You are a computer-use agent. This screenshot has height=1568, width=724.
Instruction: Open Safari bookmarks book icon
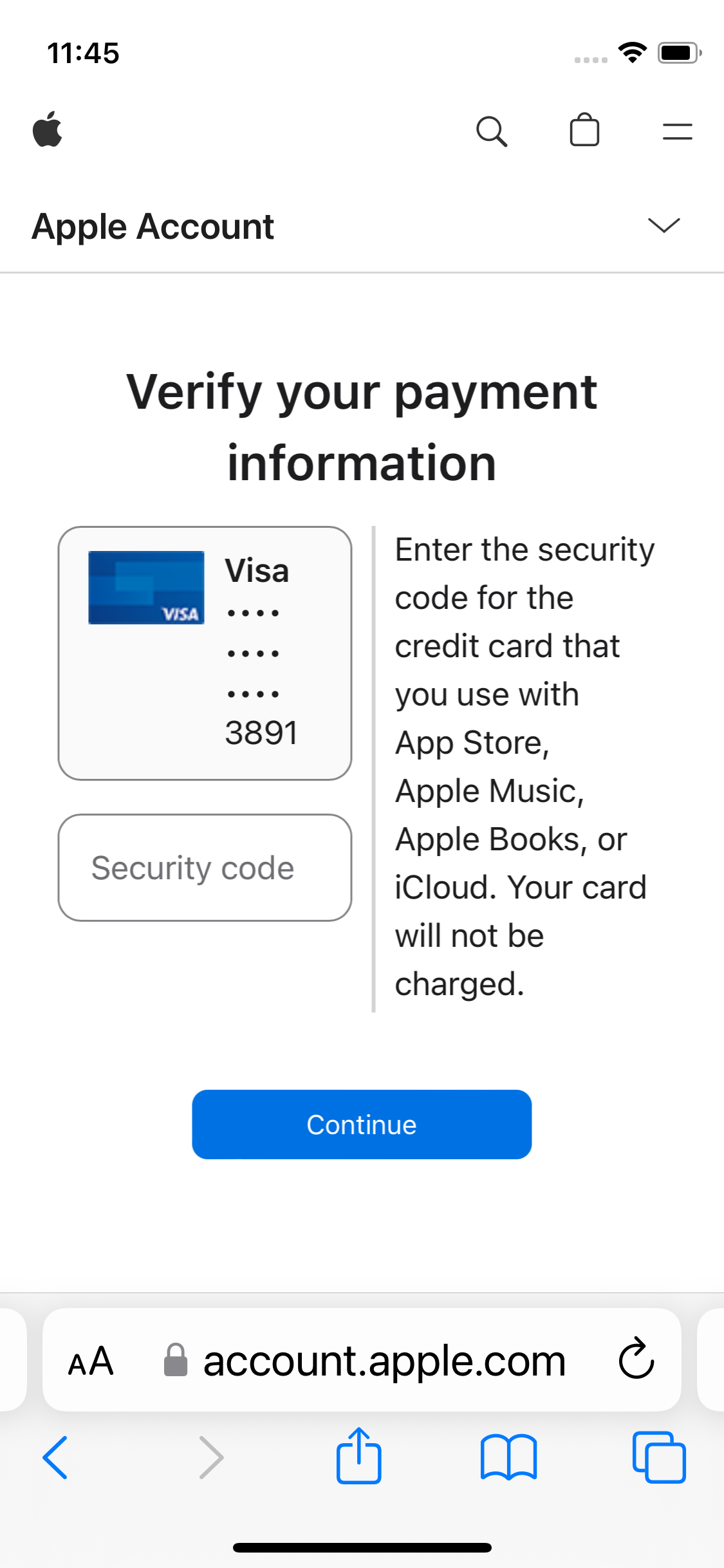[508, 1457]
